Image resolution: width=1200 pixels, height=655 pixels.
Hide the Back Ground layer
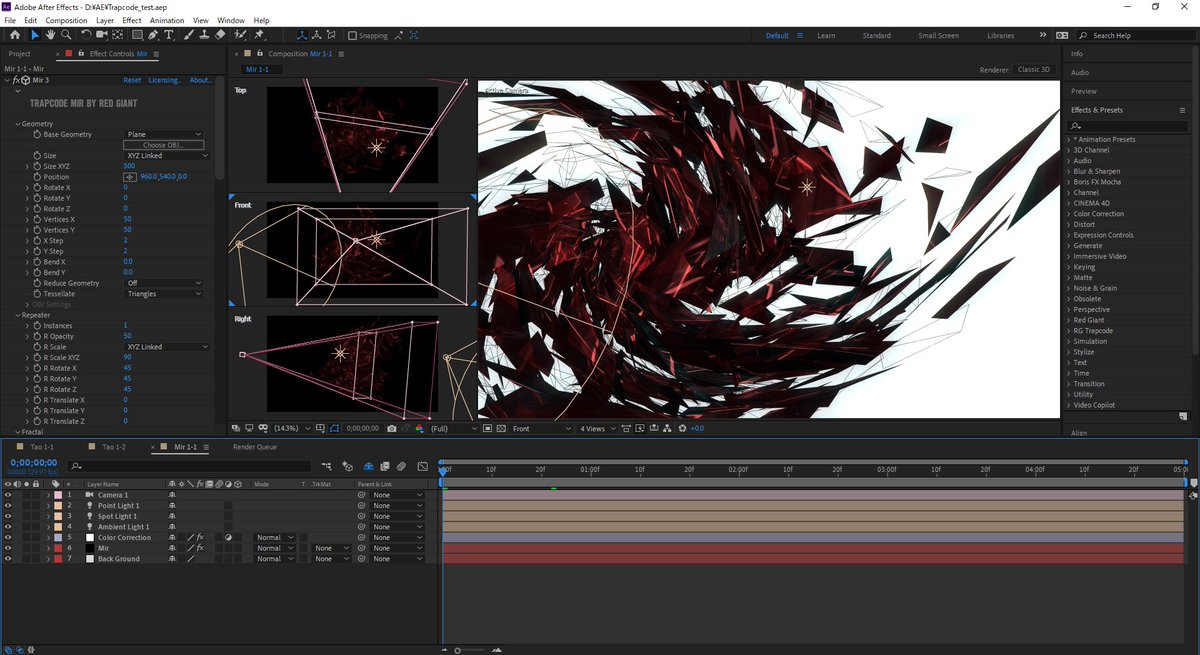pos(8,558)
